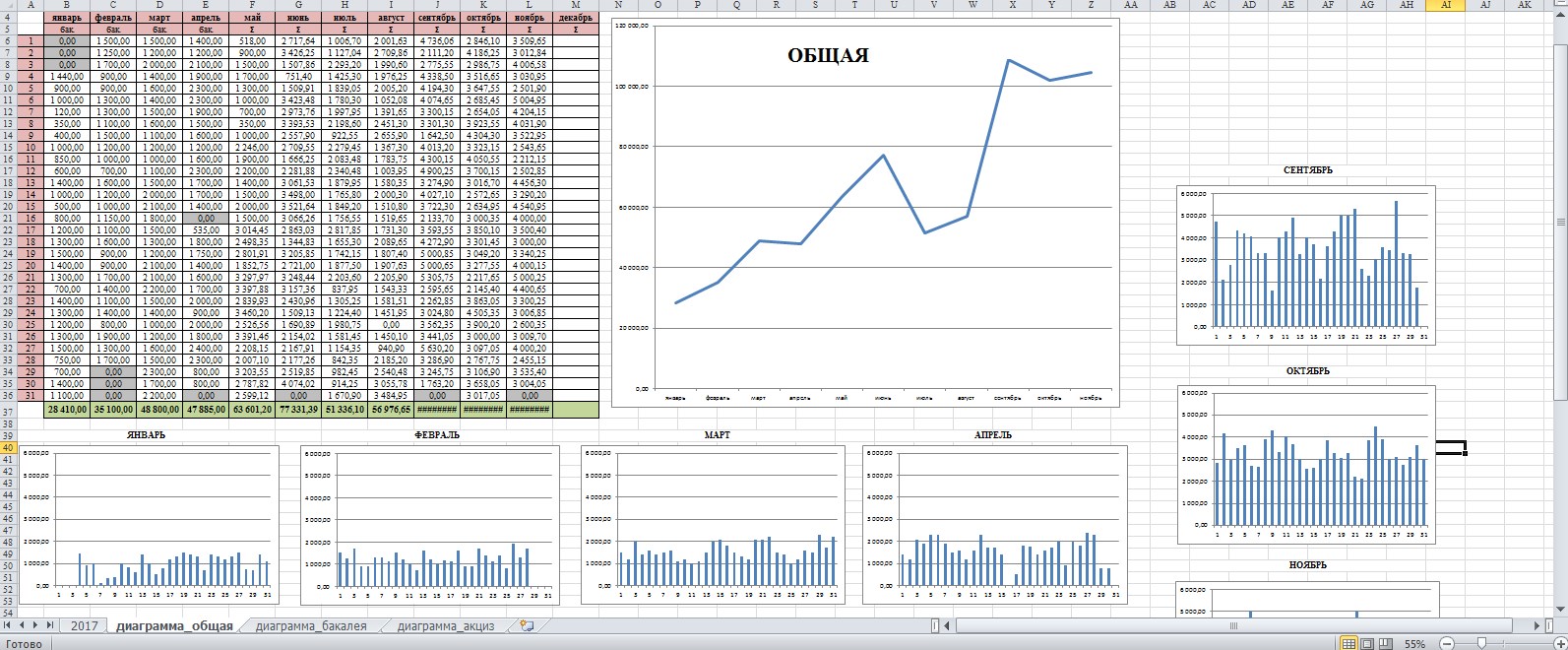
Task: Click the total cell 56 976,65
Action: tap(390, 410)
